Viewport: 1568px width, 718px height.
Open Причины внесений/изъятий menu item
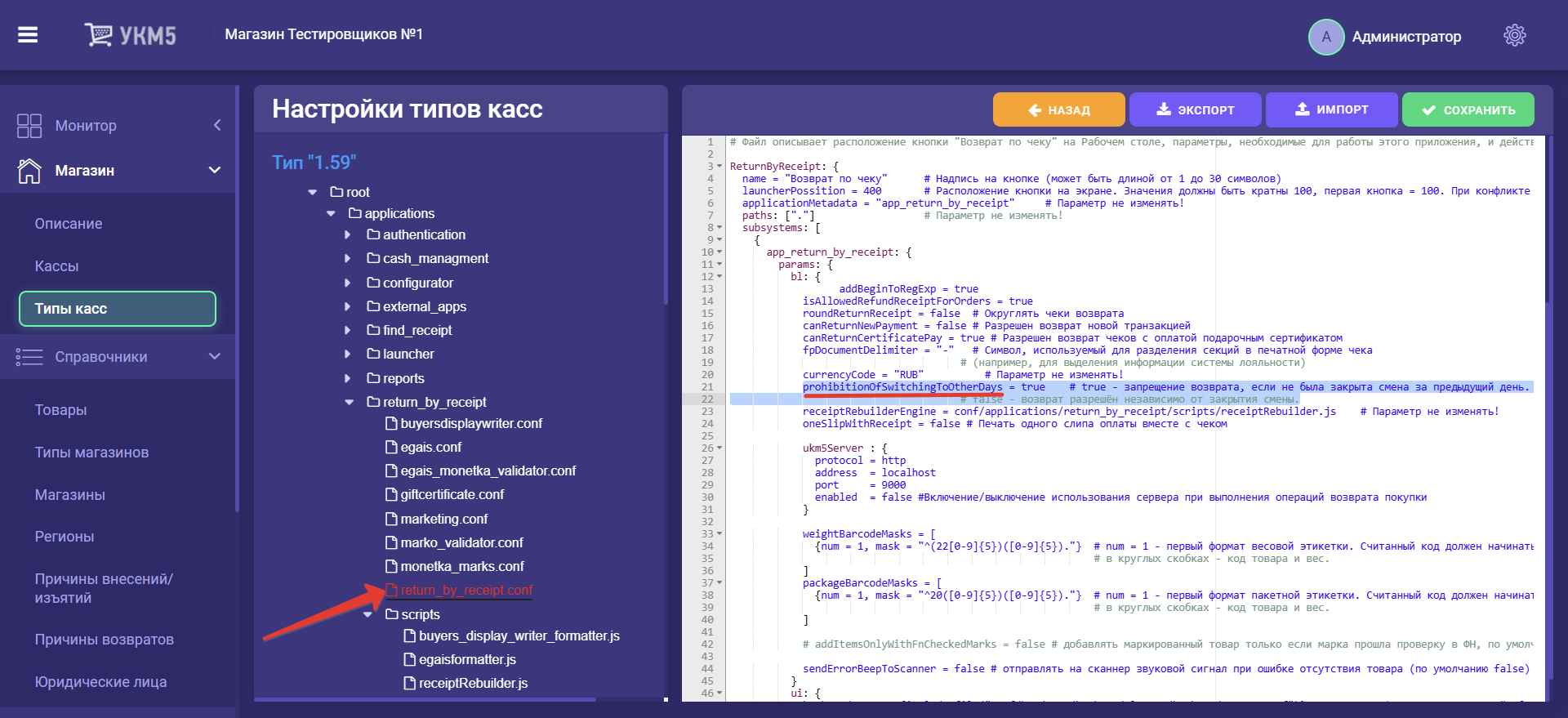pos(104,588)
